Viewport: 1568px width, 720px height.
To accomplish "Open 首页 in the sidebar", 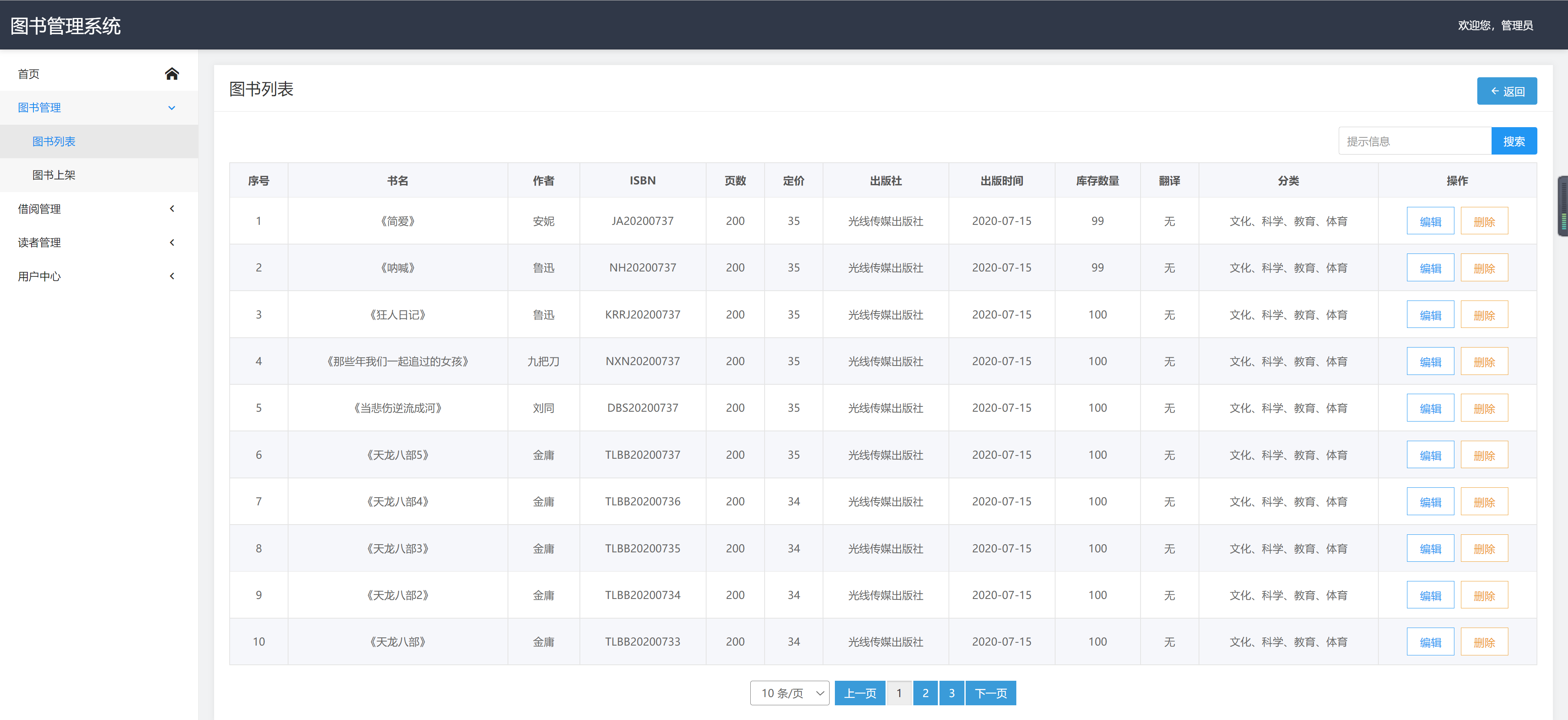I will pyautogui.click(x=99, y=74).
